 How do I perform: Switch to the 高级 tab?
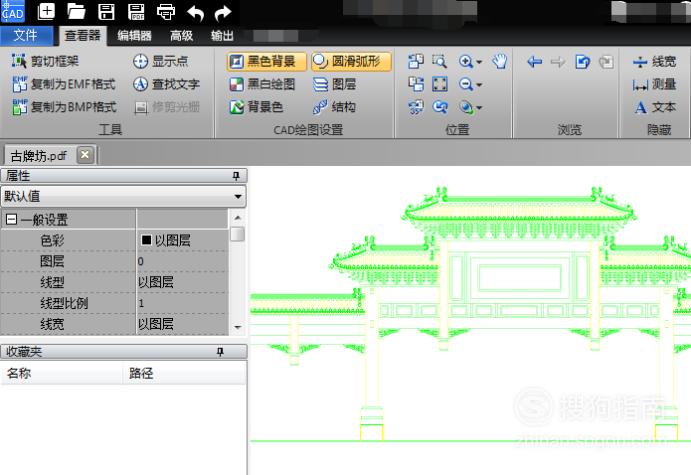(x=182, y=35)
